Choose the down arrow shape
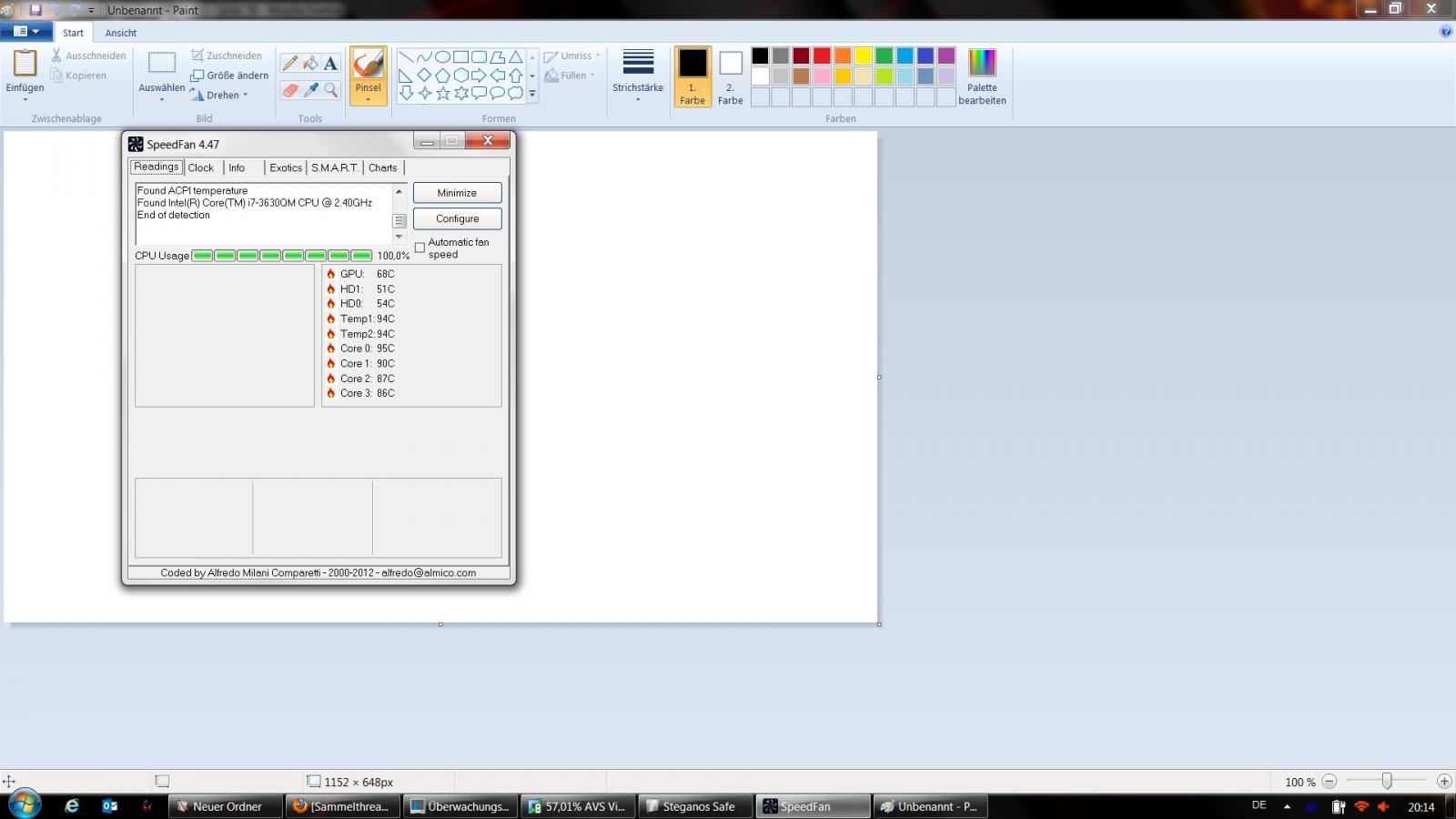 coord(406,93)
